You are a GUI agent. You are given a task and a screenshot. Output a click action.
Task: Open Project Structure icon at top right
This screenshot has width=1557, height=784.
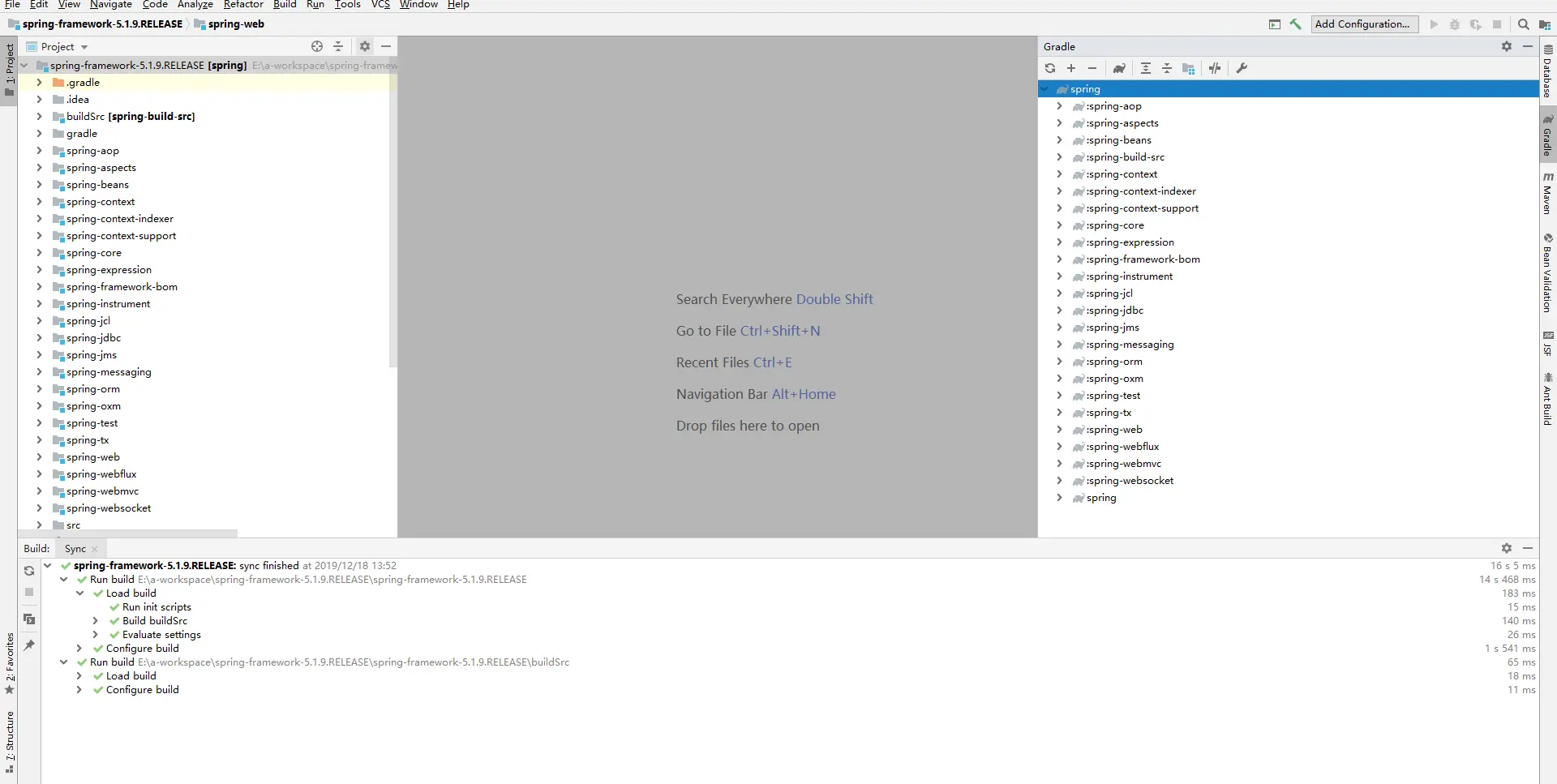coord(1545,24)
